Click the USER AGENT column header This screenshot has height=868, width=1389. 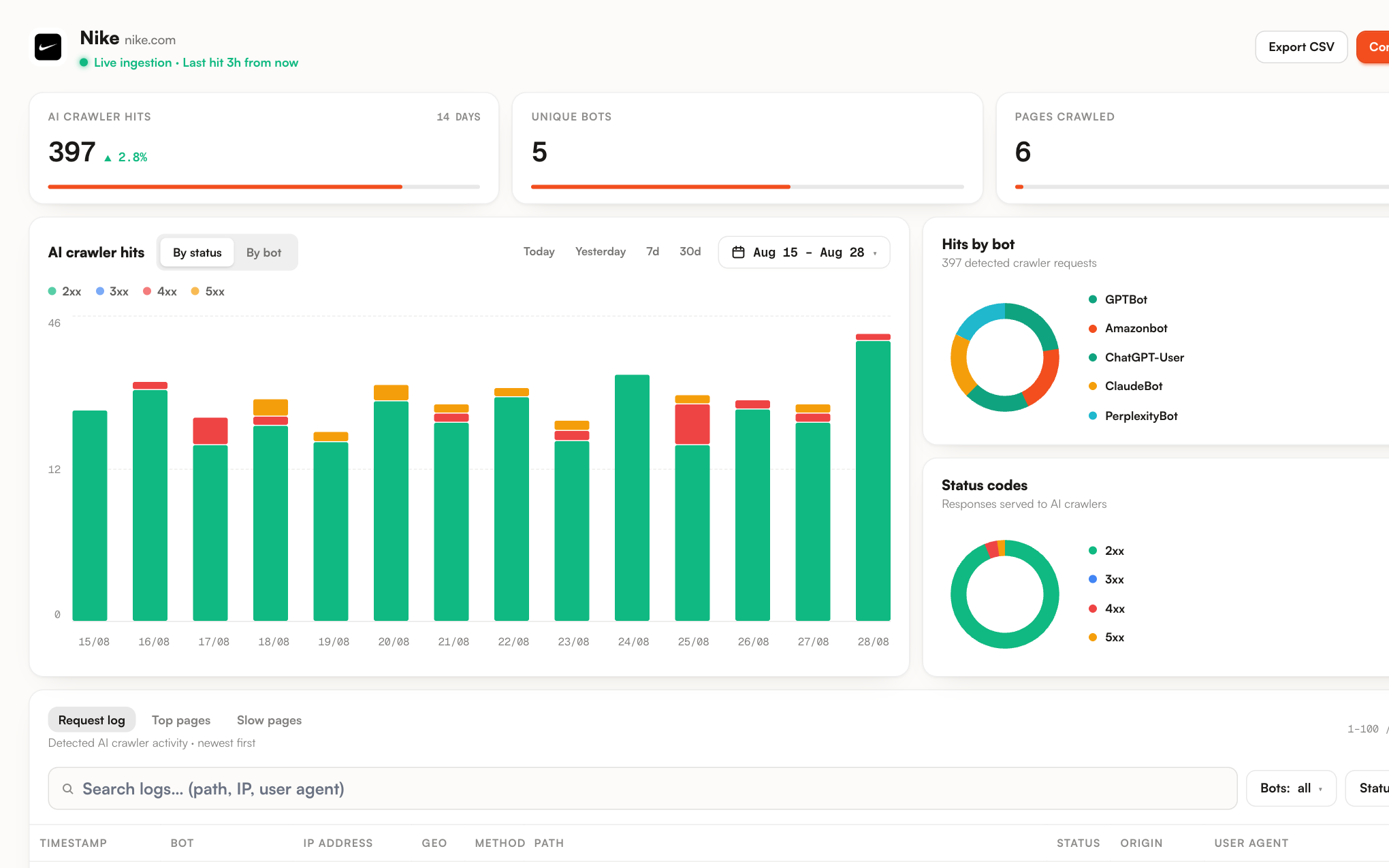coord(1251,843)
